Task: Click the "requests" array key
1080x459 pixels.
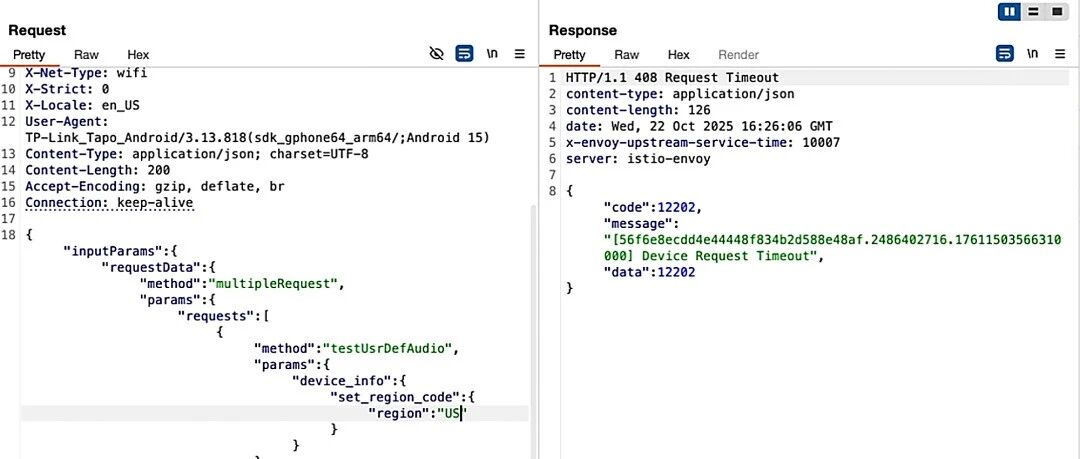Action: (x=216, y=316)
